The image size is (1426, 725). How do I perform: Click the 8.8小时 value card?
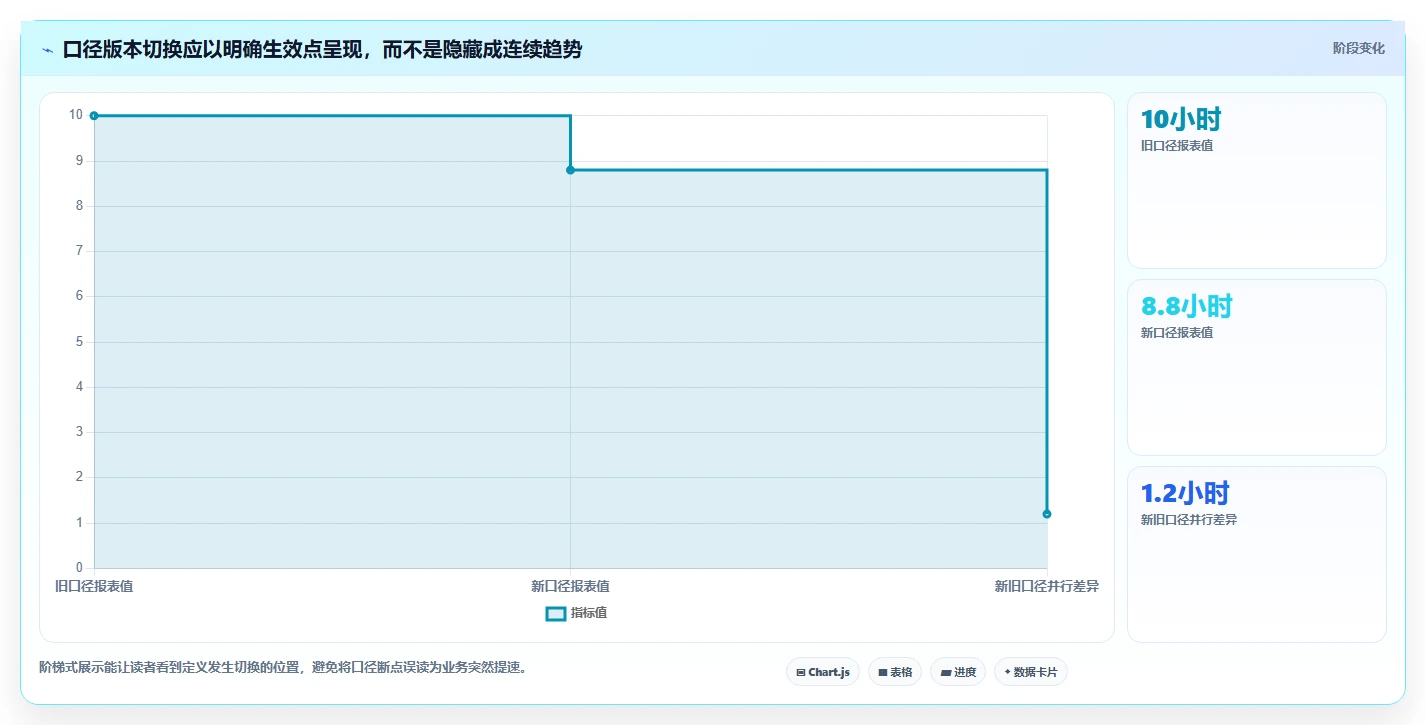[1257, 367]
